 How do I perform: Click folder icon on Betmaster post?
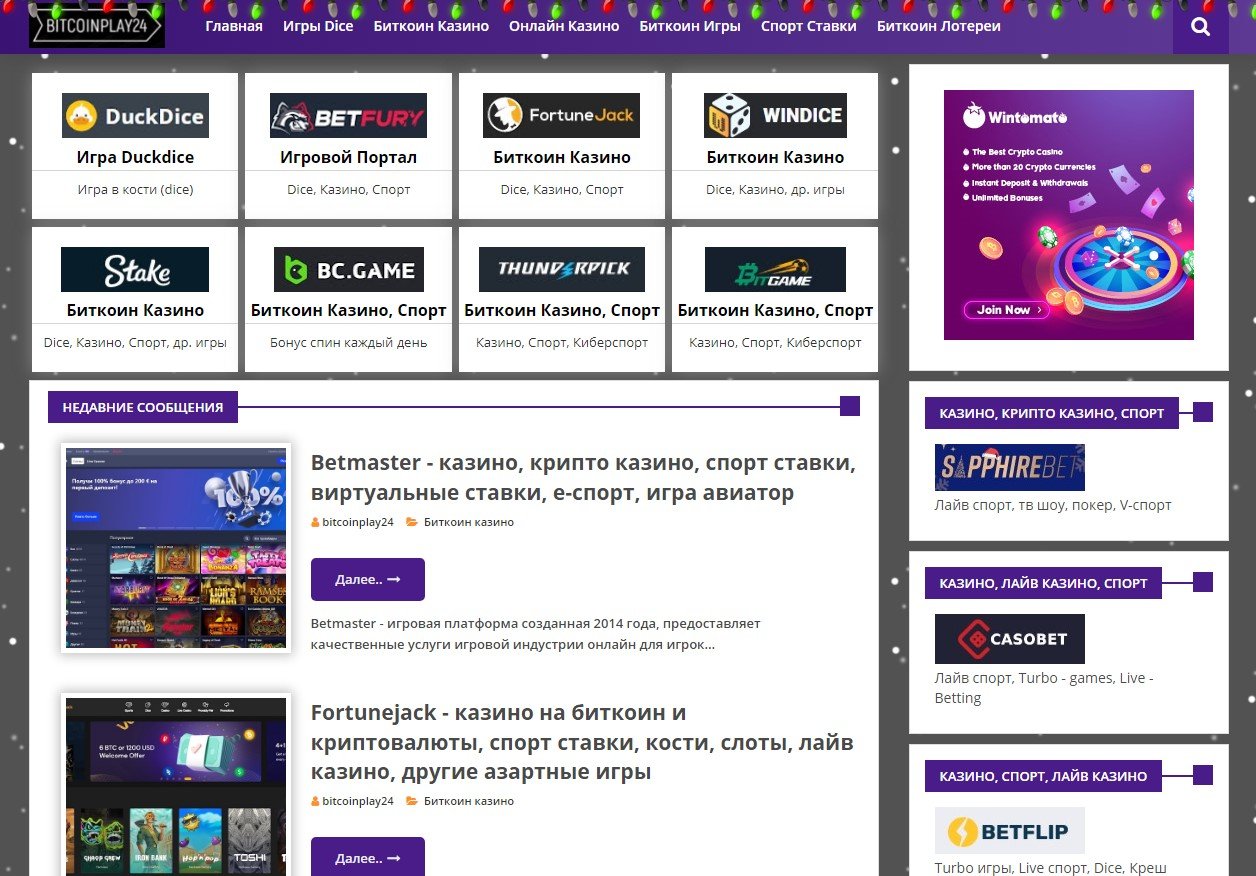pyautogui.click(x=412, y=522)
